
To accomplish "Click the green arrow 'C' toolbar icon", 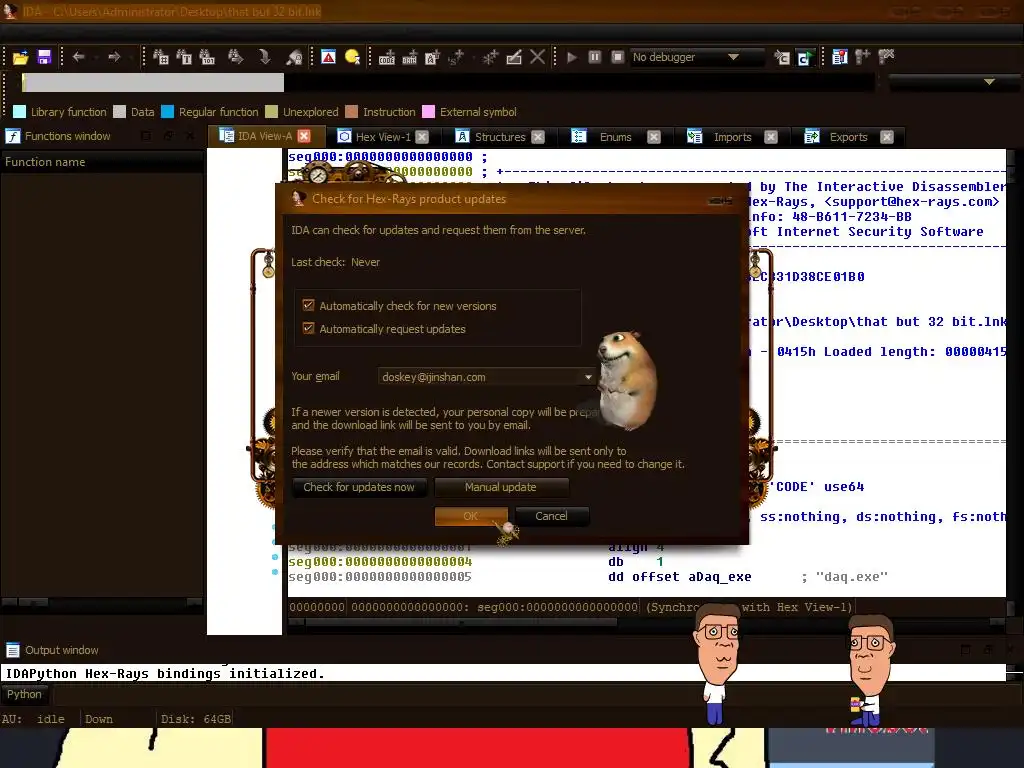I will point(805,57).
